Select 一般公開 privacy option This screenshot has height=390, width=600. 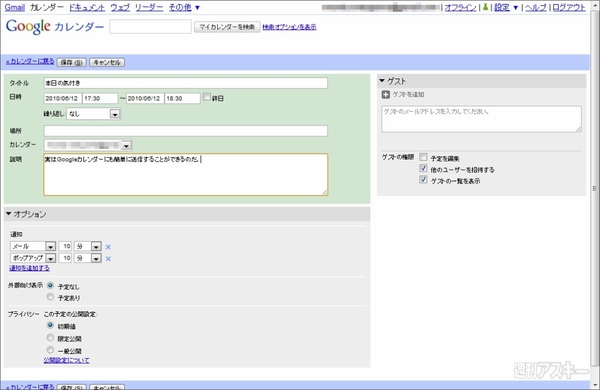(50, 350)
